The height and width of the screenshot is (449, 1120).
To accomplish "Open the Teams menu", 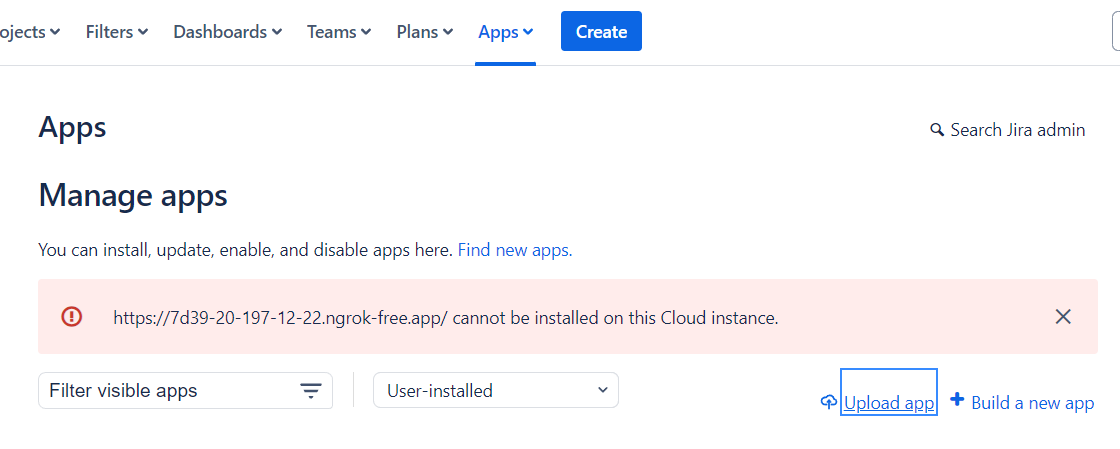I will click(x=339, y=32).
